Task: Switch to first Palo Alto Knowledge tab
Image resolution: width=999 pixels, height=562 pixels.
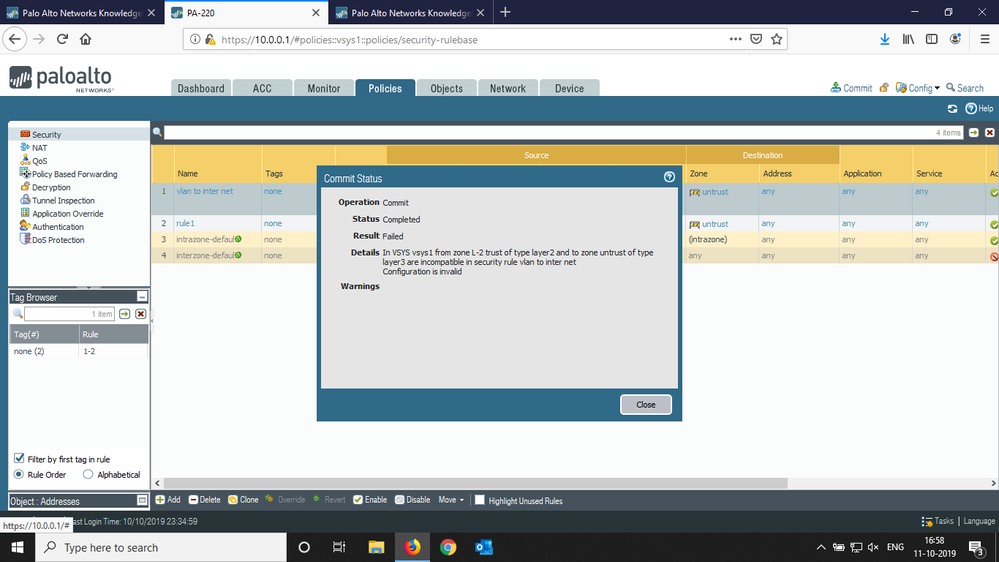Action: click(x=81, y=13)
